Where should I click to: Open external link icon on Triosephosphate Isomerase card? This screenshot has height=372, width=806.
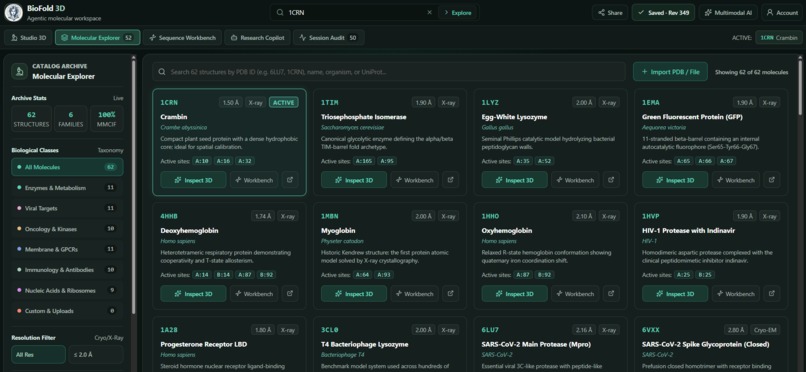[451, 180]
